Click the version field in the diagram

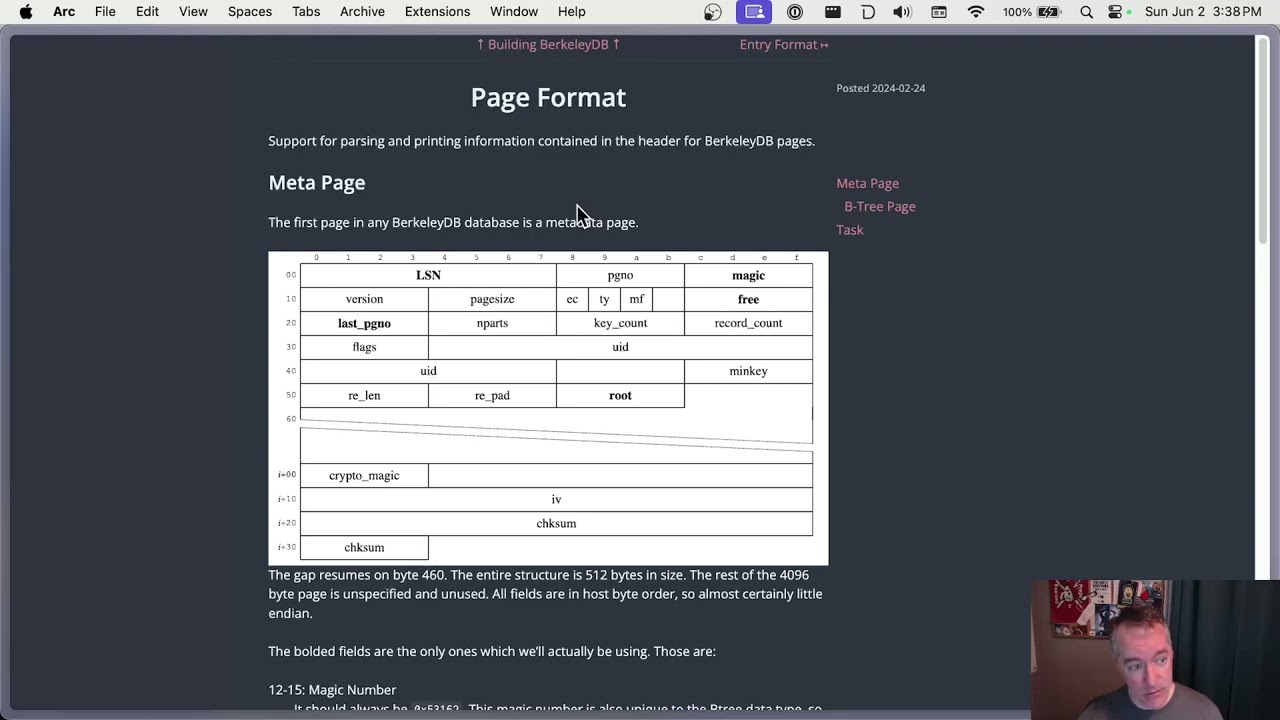pos(364,299)
